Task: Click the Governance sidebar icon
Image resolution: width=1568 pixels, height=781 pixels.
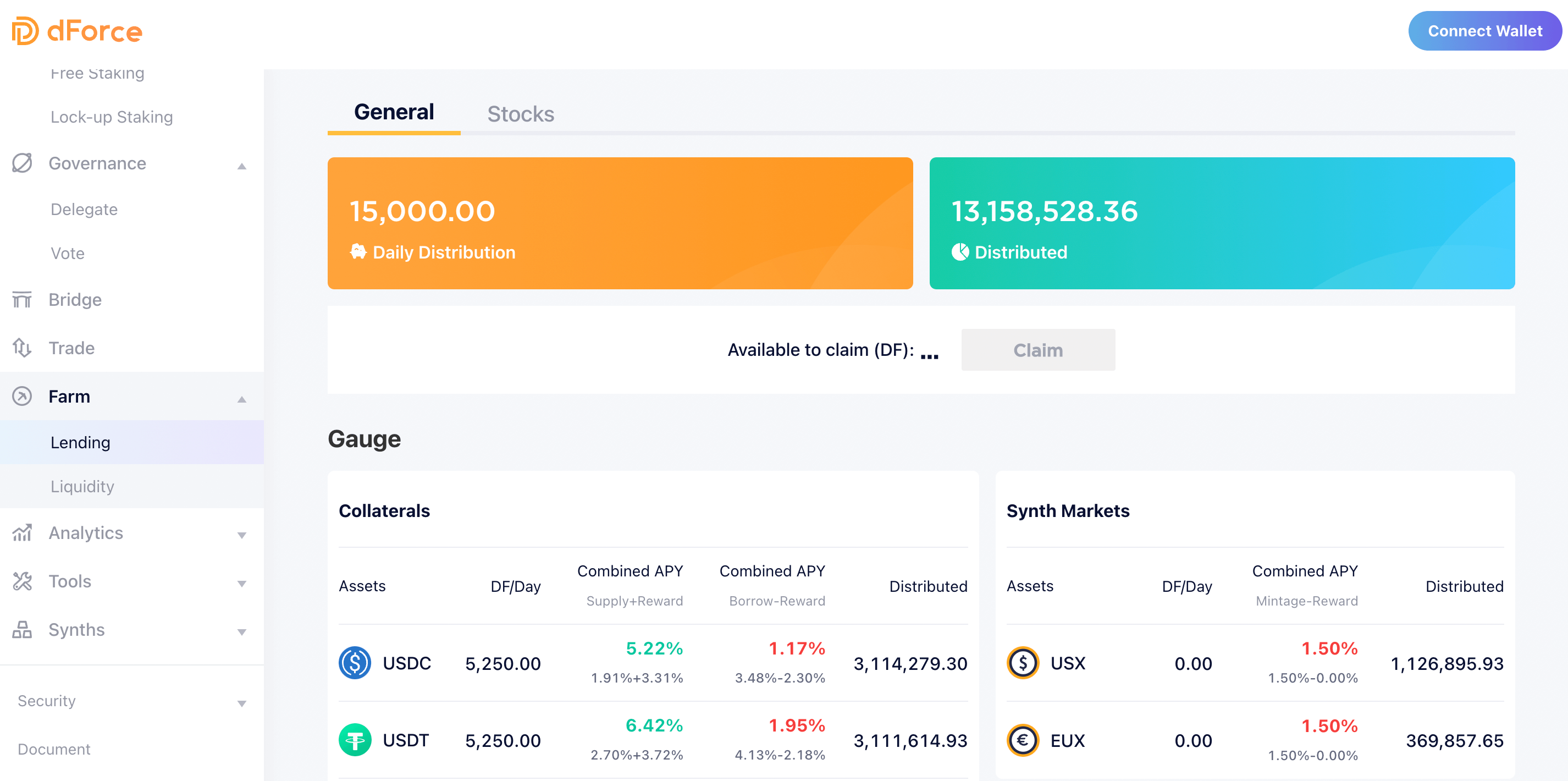Action: point(22,163)
